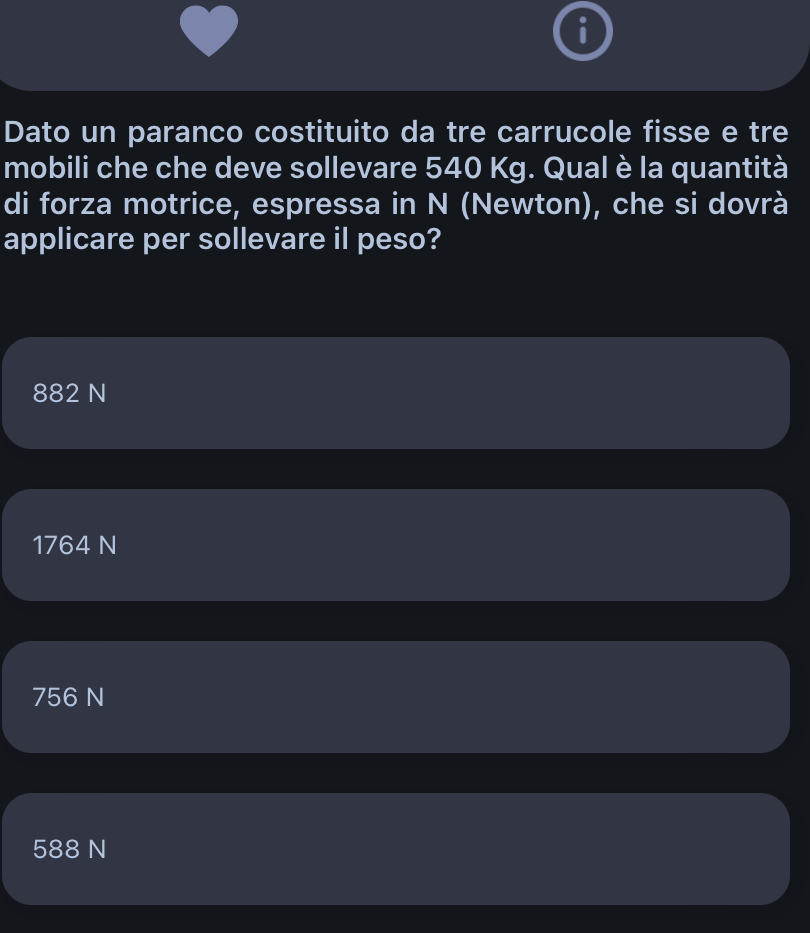Screen dimensions: 810x933
Task: Select the 882 N answer
Action: click(x=396, y=393)
